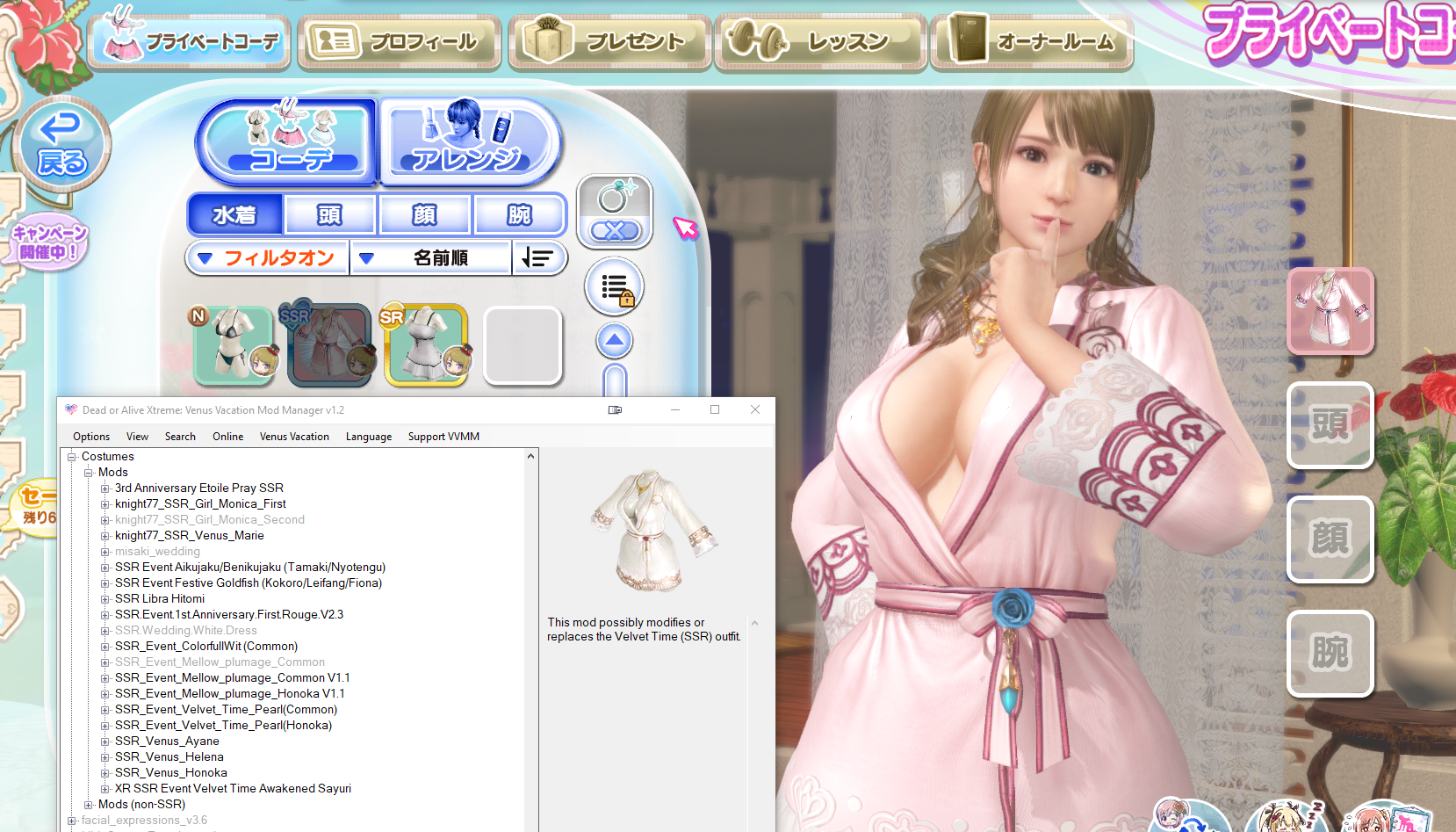The width and height of the screenshot is (1456, 832).
Task: Open the フィルタオン filter dropdown
Action: tap(267, 258)
